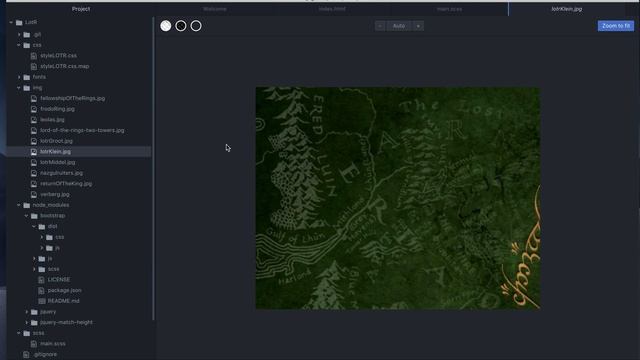Screen dimensions: 640x360
Task: Click the dist folder icon
Action: tap(42, 227)
